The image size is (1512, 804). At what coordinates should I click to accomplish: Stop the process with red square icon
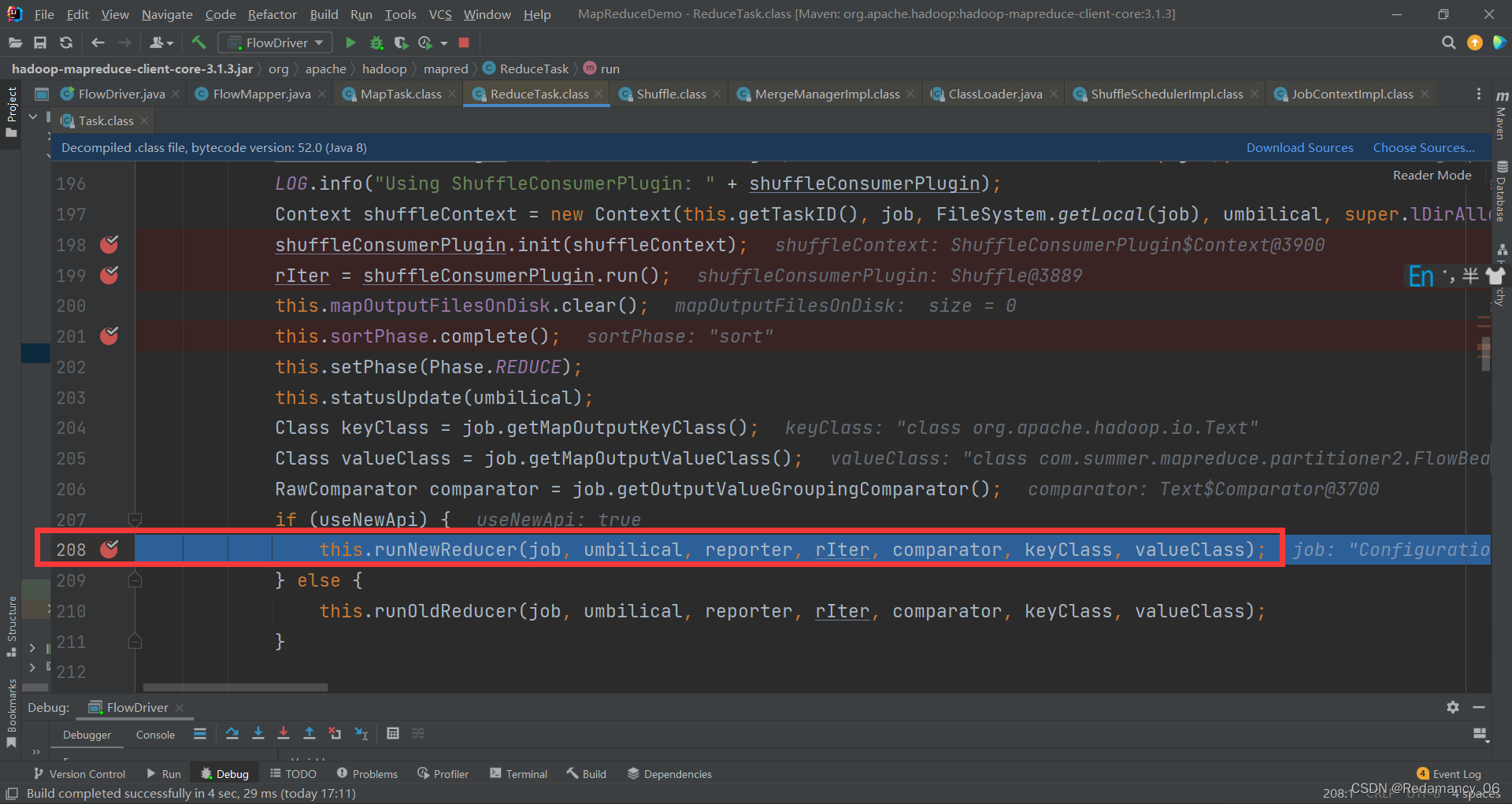464,43
